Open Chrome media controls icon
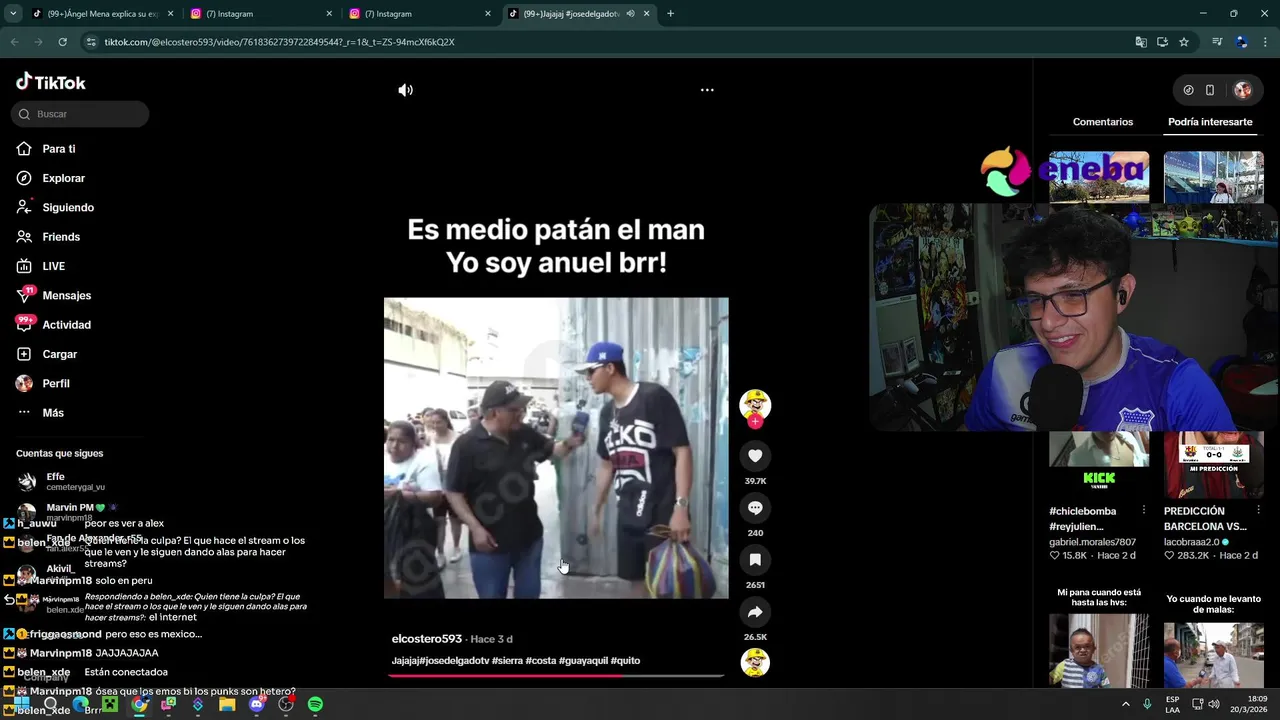 (x=1217, y=42)
